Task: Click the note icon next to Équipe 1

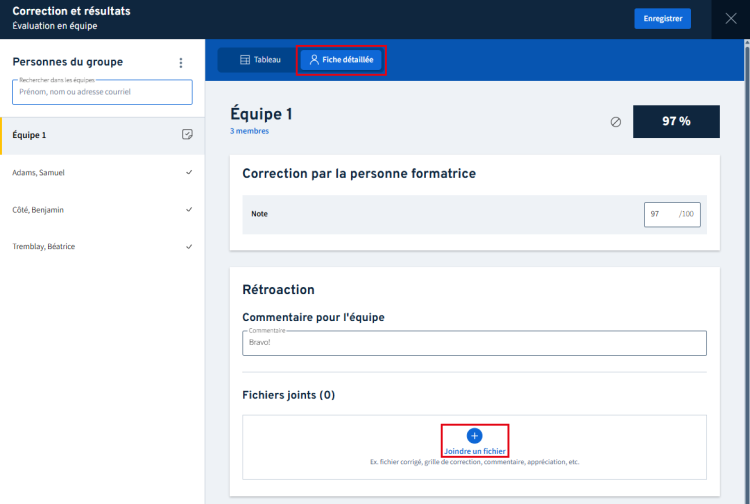Action: point(188,134)
